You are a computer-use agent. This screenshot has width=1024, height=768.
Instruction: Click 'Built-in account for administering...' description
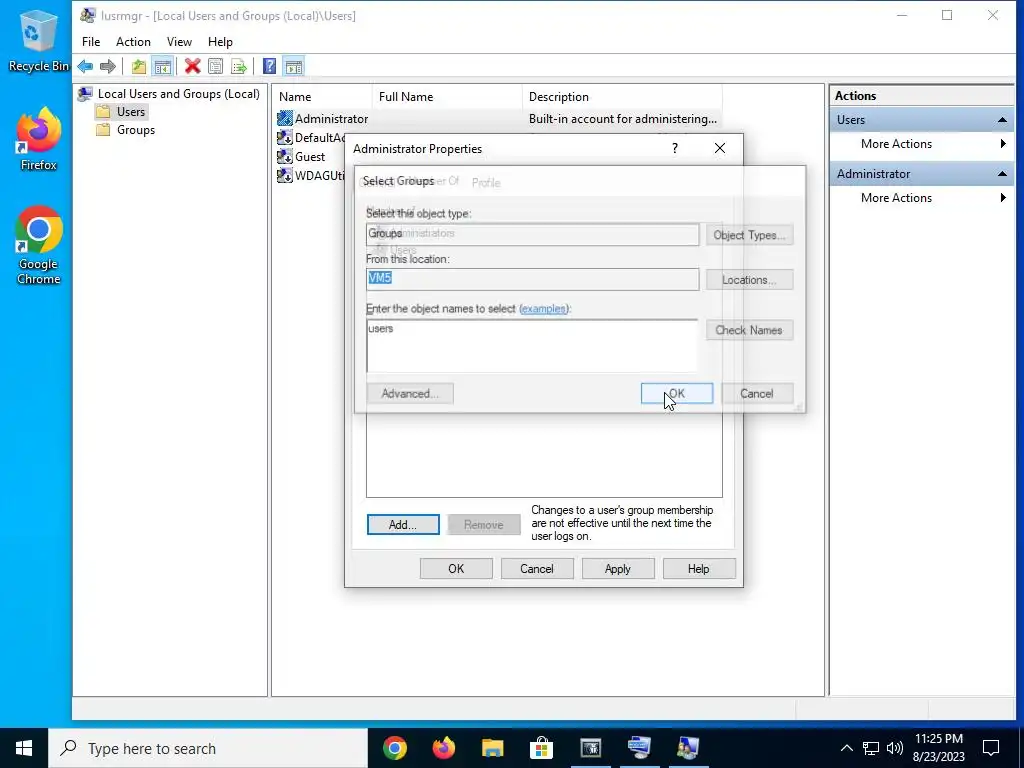click(x=623, y=118)
